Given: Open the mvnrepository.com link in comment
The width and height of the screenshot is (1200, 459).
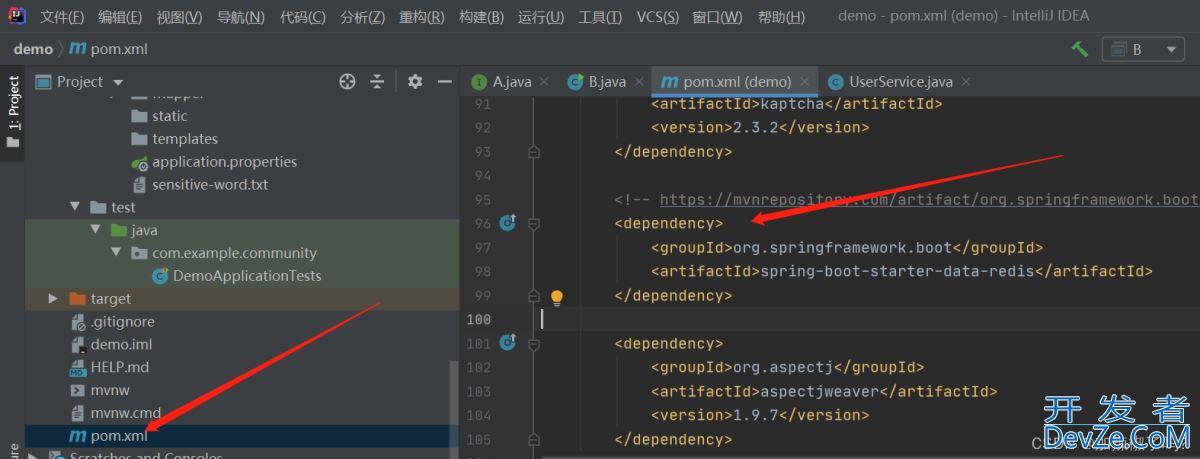Looking at the screenshot, I should click(929, 200).
